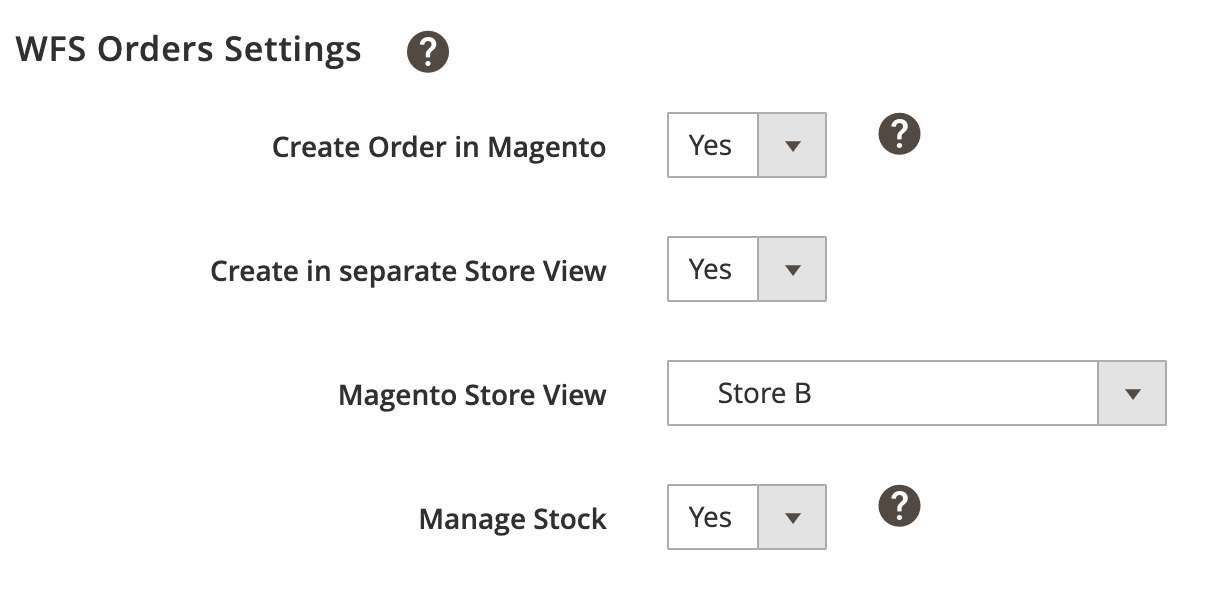Click the Yes value in Manage Stock field
The height and width of the screenshot is (590, 1216).
pyautogui.click(x=711, y=517)
